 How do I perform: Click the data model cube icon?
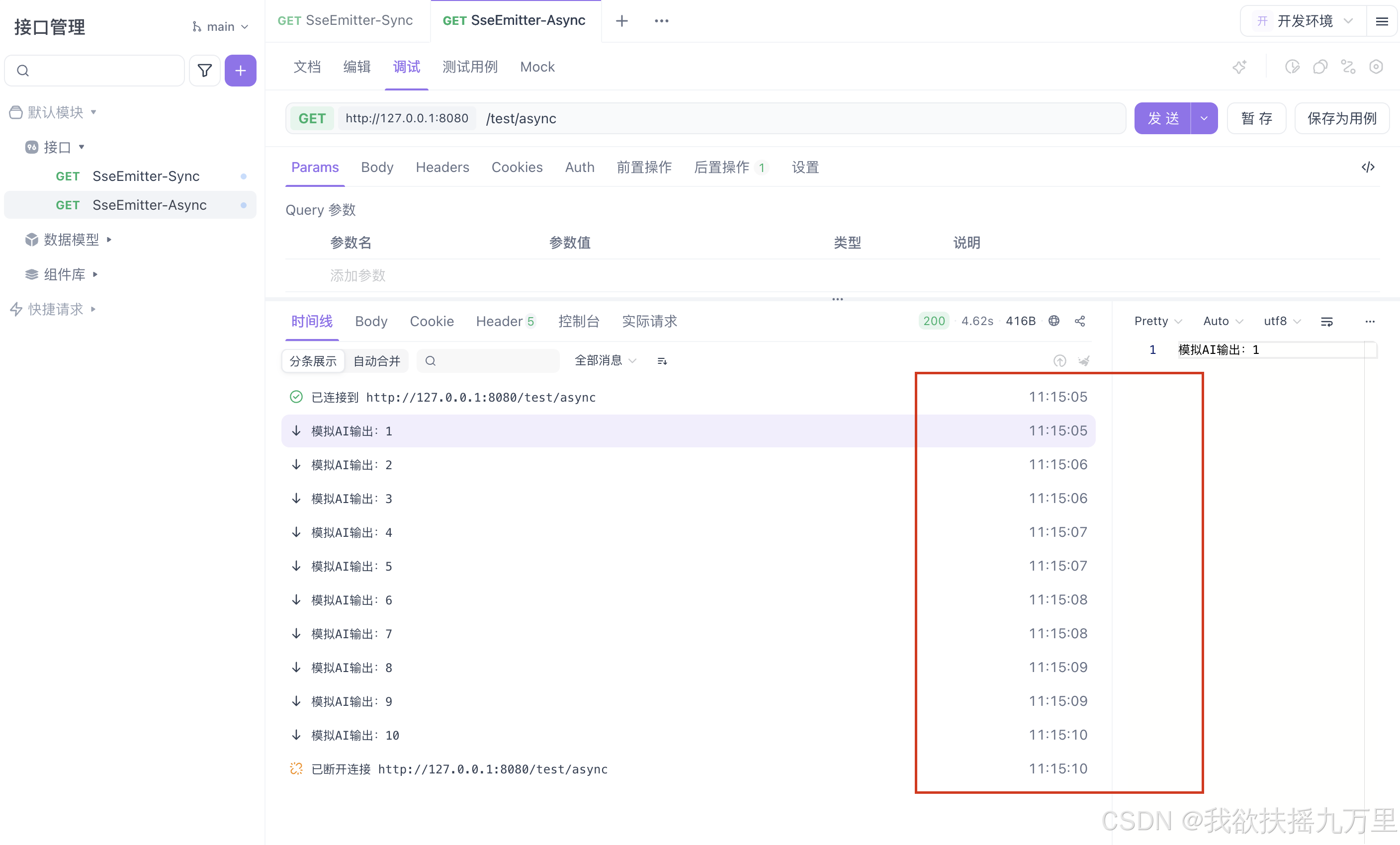pyautogui.click(x=31, y=240)
